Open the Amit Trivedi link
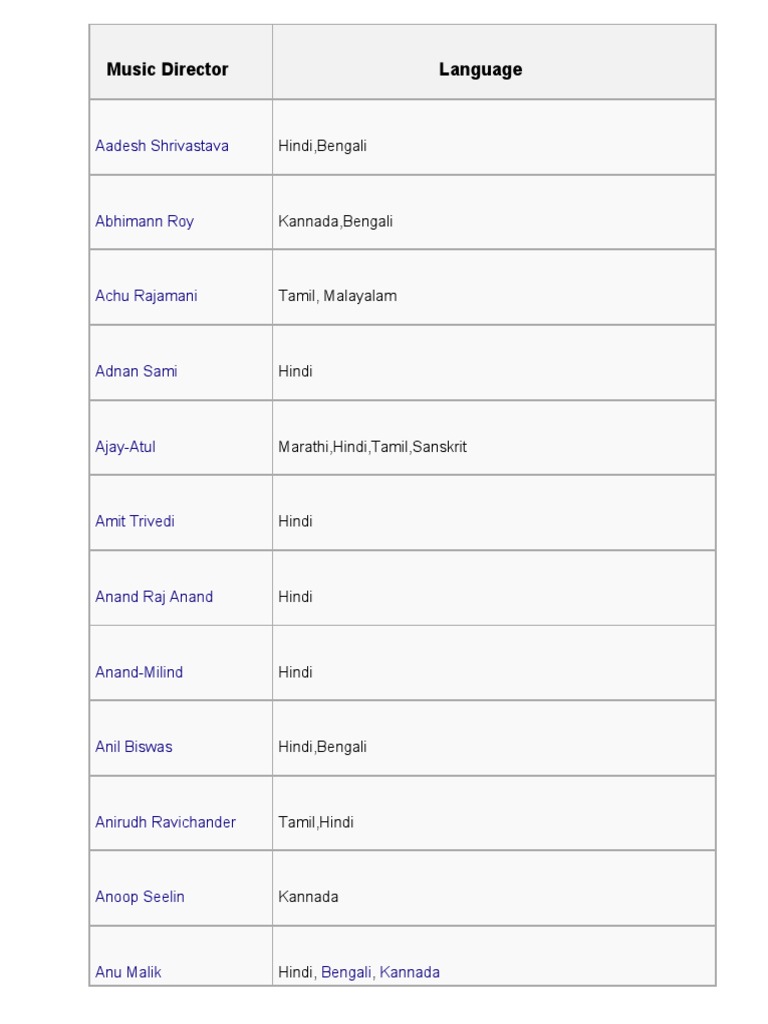This screenshot has width=768, height=1024. 135,521
